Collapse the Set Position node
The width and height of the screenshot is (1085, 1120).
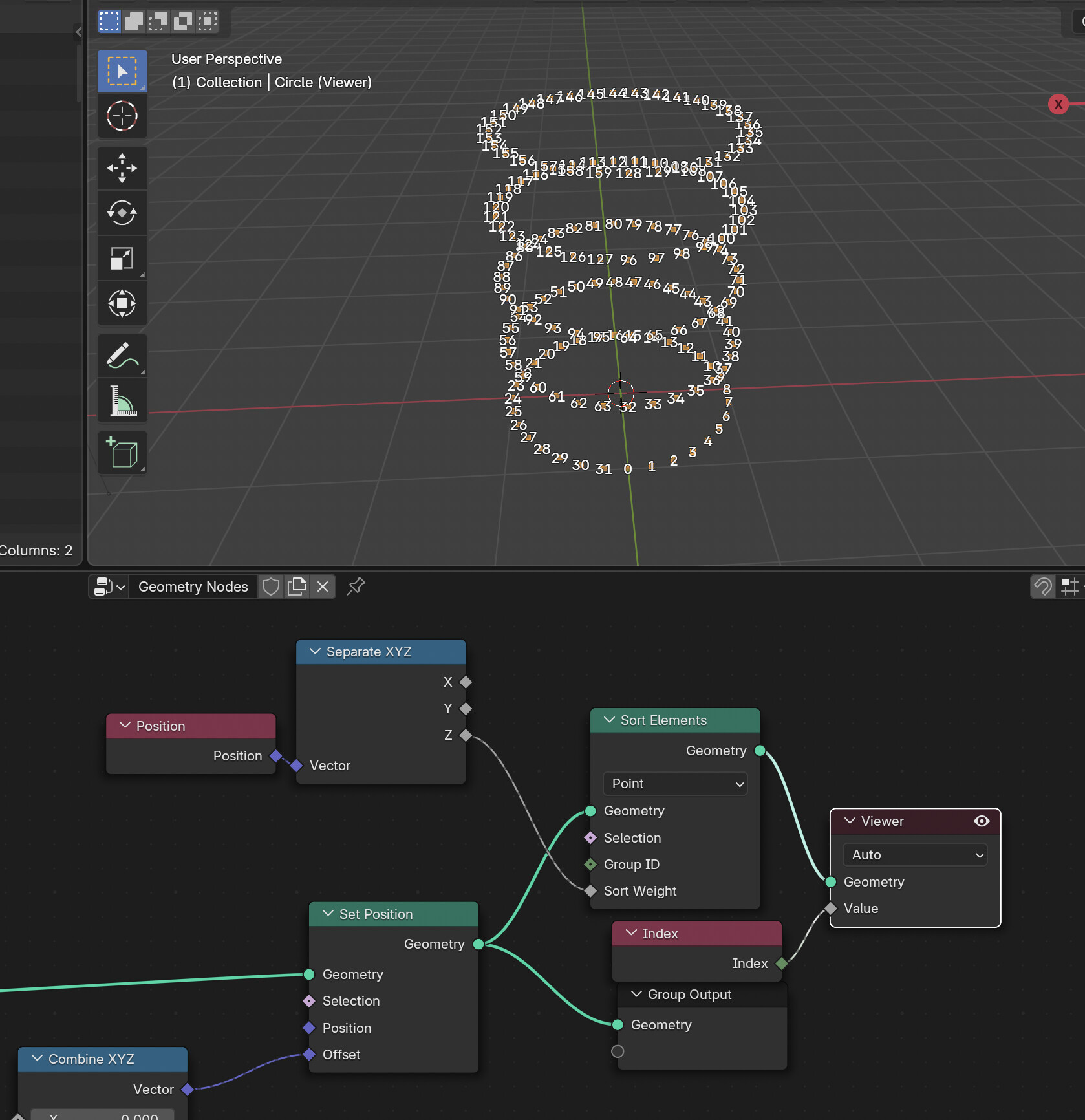tap(328, 914)
